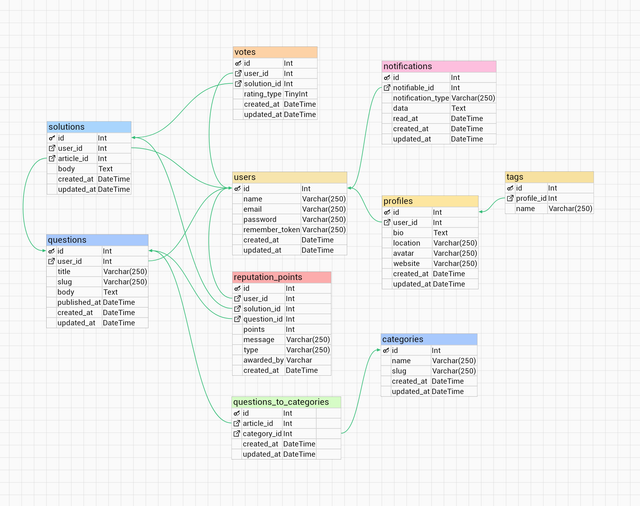Click the awarded_by field in reputation_points

(282, 360)
